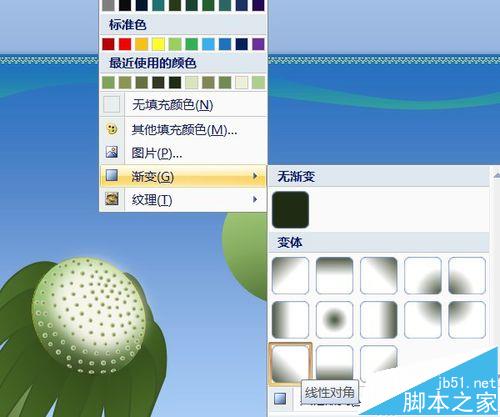The image size is (500, 417).
Task: Select the first recently used color swatch
Action: (x=108, y=82)
